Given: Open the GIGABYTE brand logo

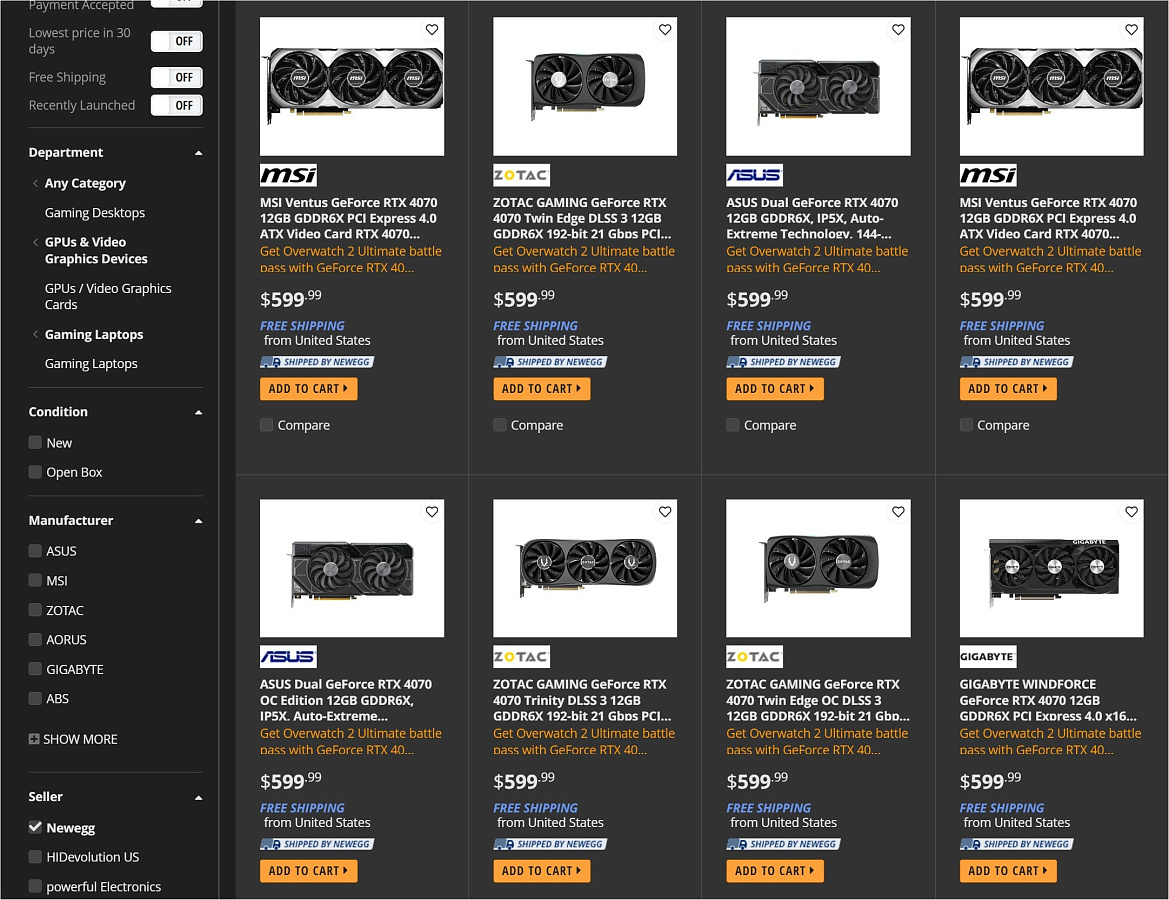Looking at the screenshot, I should pos(988,657).
